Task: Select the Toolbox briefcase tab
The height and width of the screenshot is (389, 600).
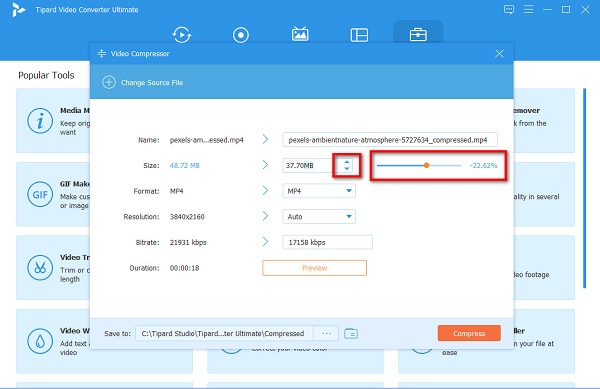Action: click(x=418, y=35)
